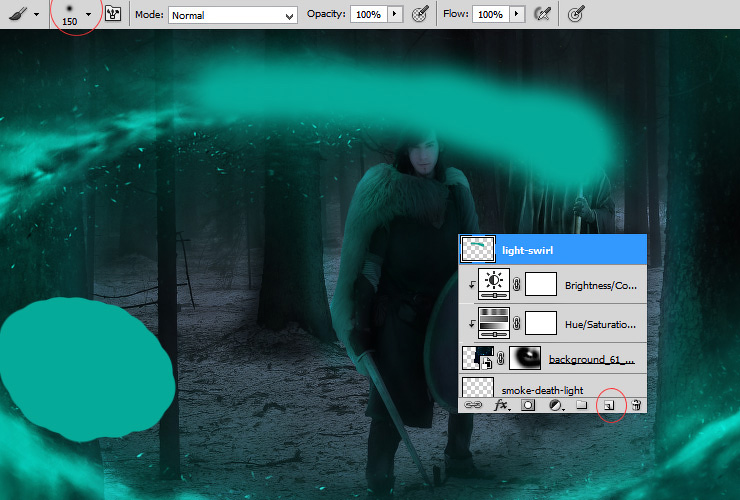Create a new layer icon
740x500 pixels.
pos(609,405)
